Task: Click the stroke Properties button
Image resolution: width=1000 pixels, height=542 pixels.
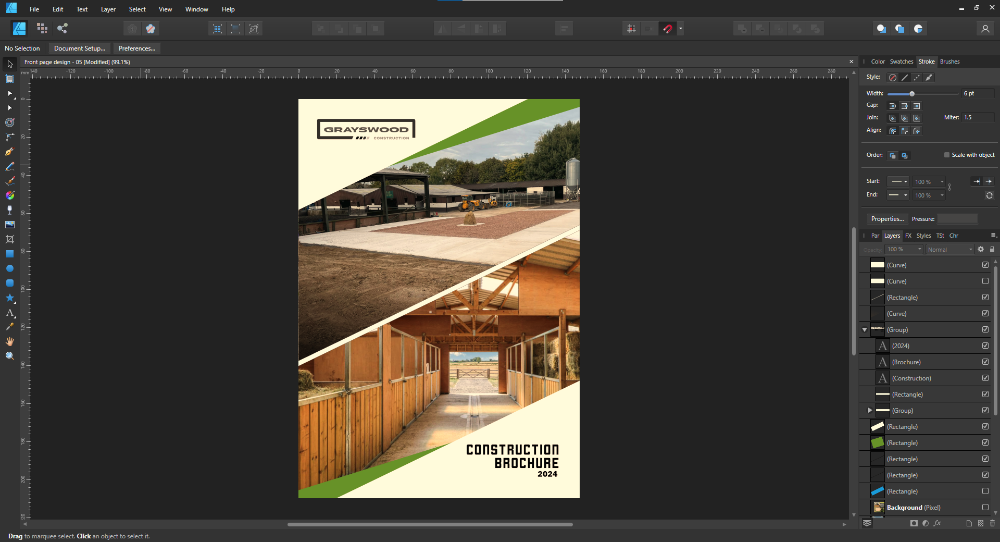Action: pos(887,218)
